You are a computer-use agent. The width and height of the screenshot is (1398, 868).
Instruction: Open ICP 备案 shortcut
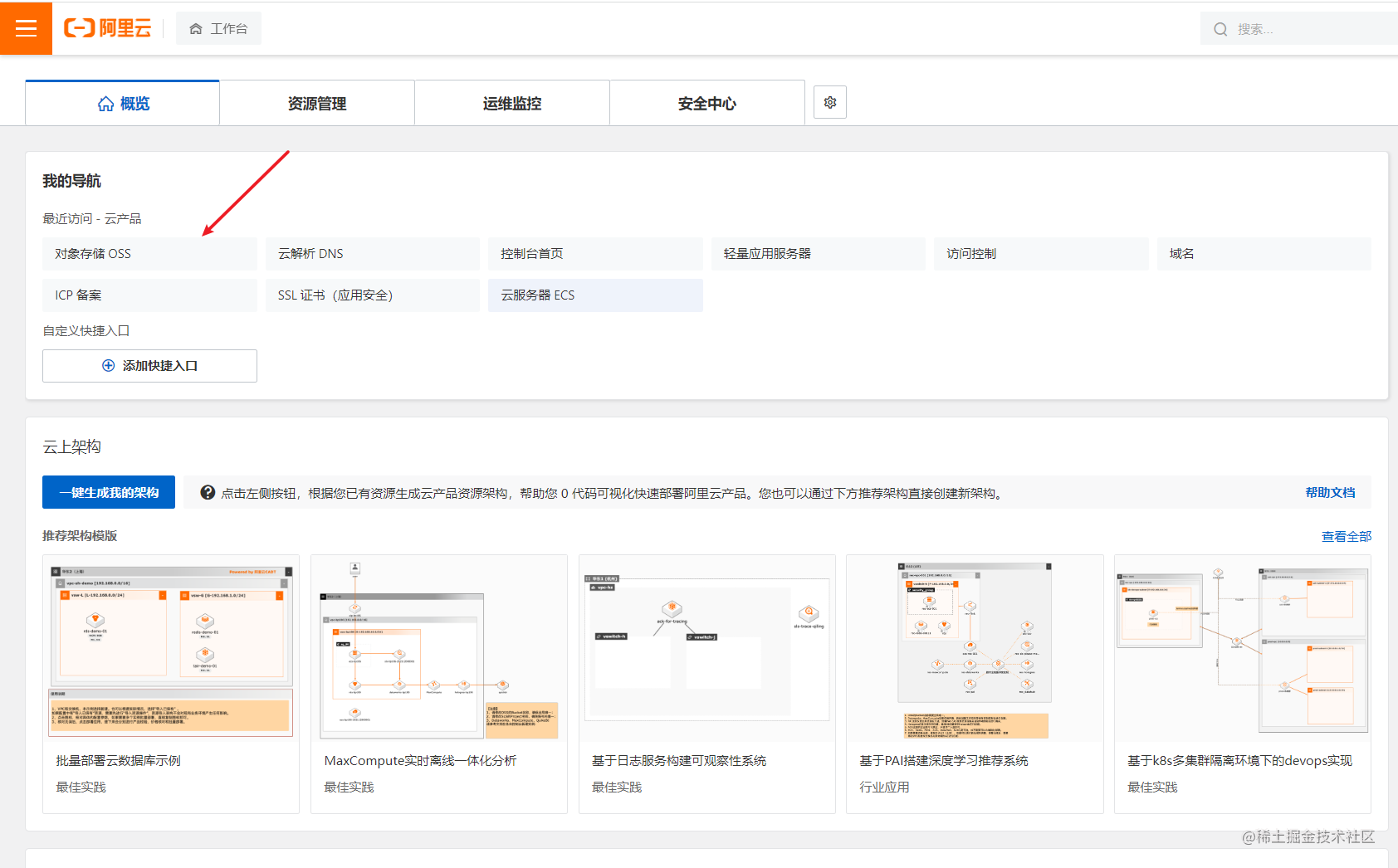[x=149, y=295]
